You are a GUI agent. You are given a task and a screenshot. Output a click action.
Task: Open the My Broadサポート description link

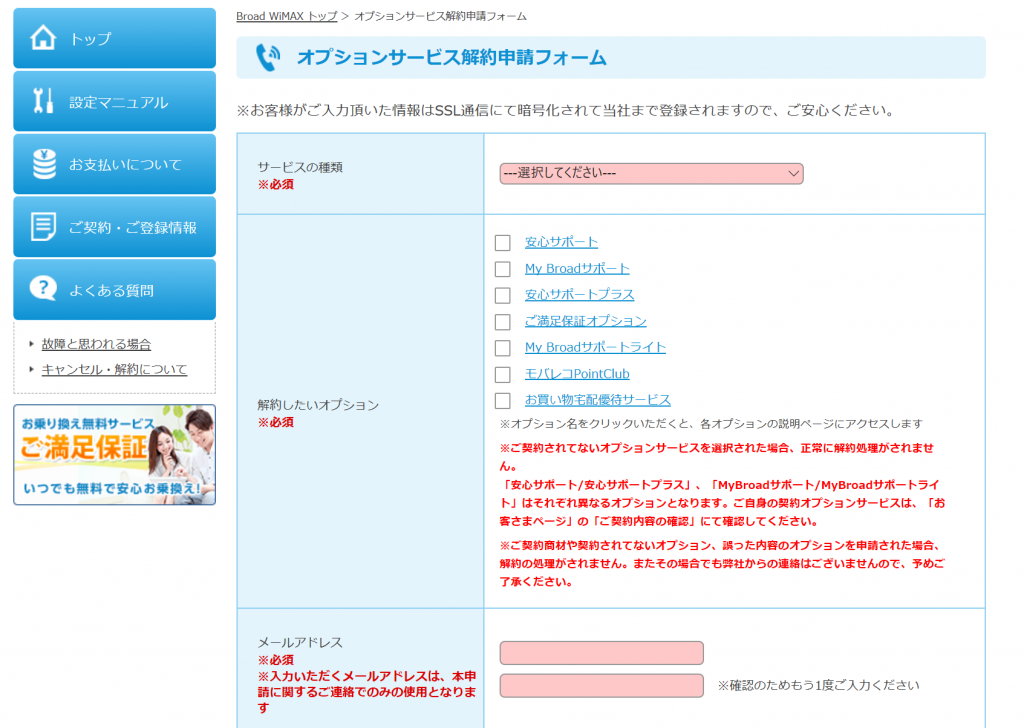tap(577, 268)
